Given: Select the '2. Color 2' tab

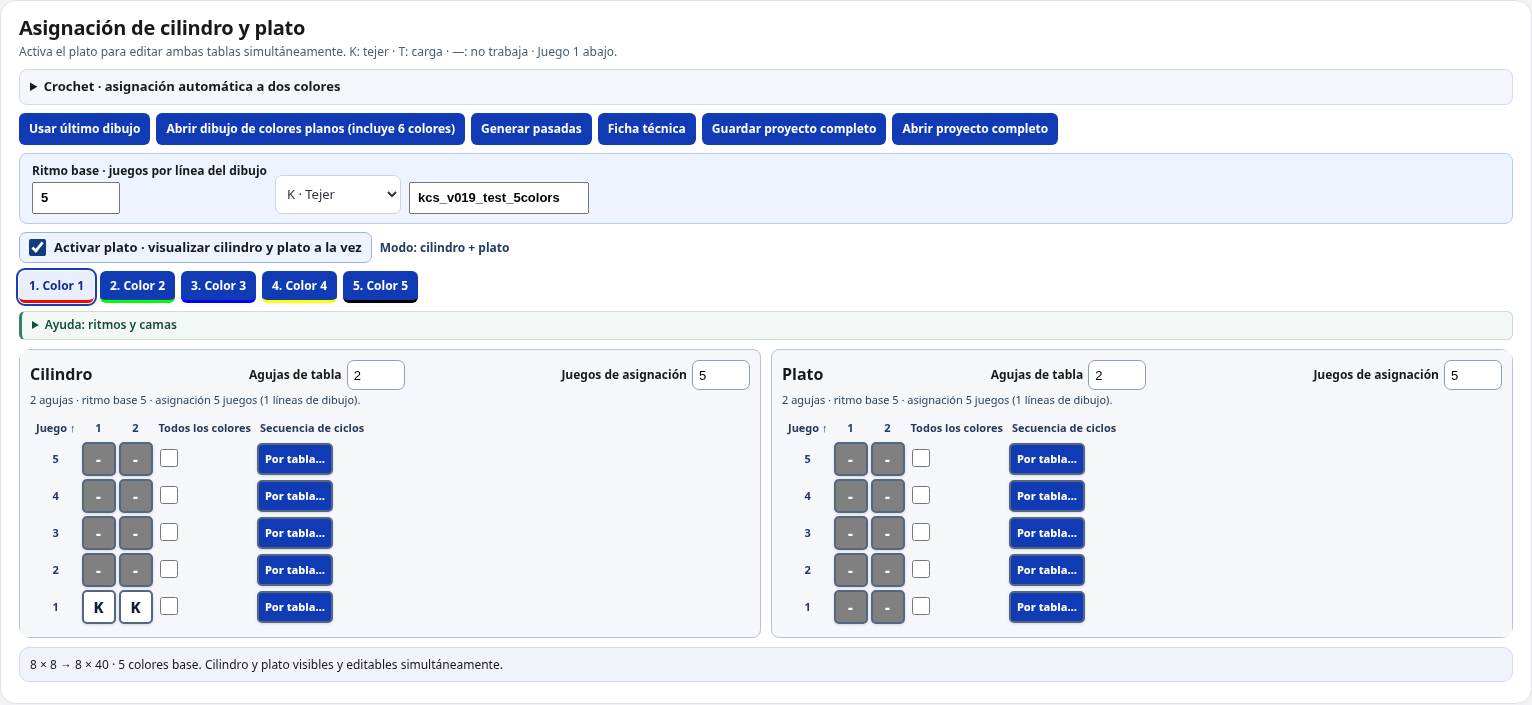Looking at the screenshot, I should (138, 286).
